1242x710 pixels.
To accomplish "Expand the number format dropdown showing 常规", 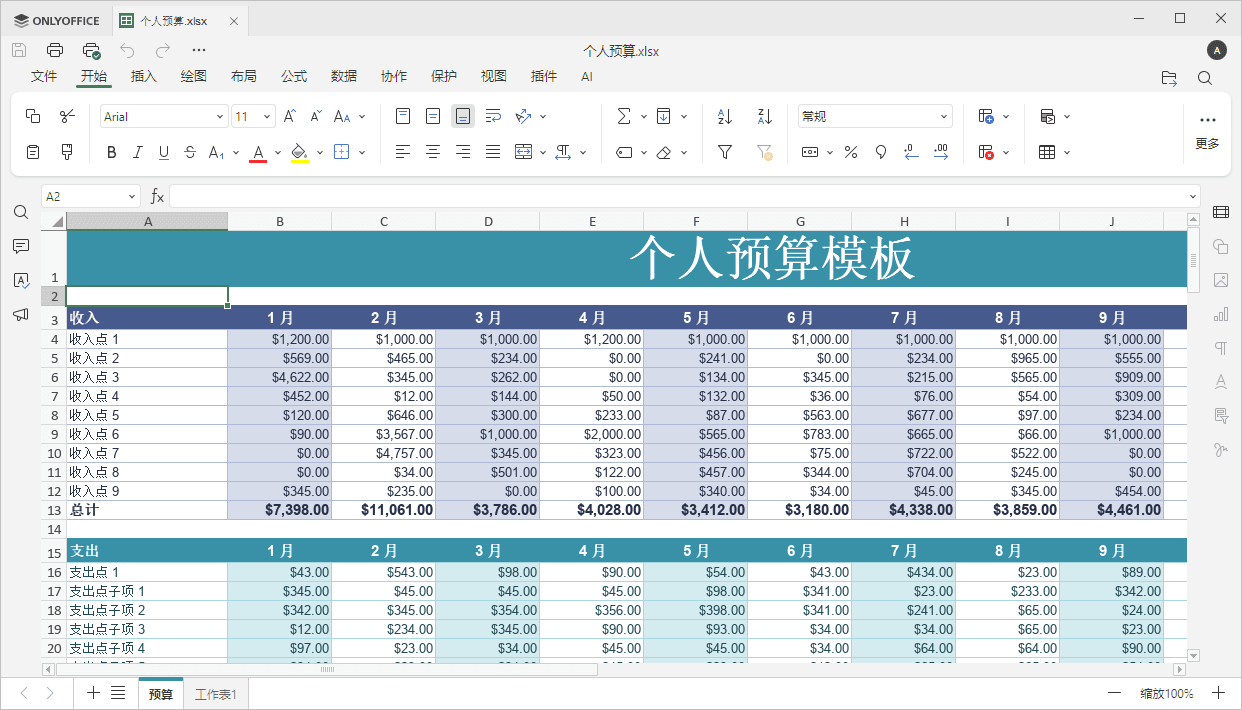I will point(943,116).
